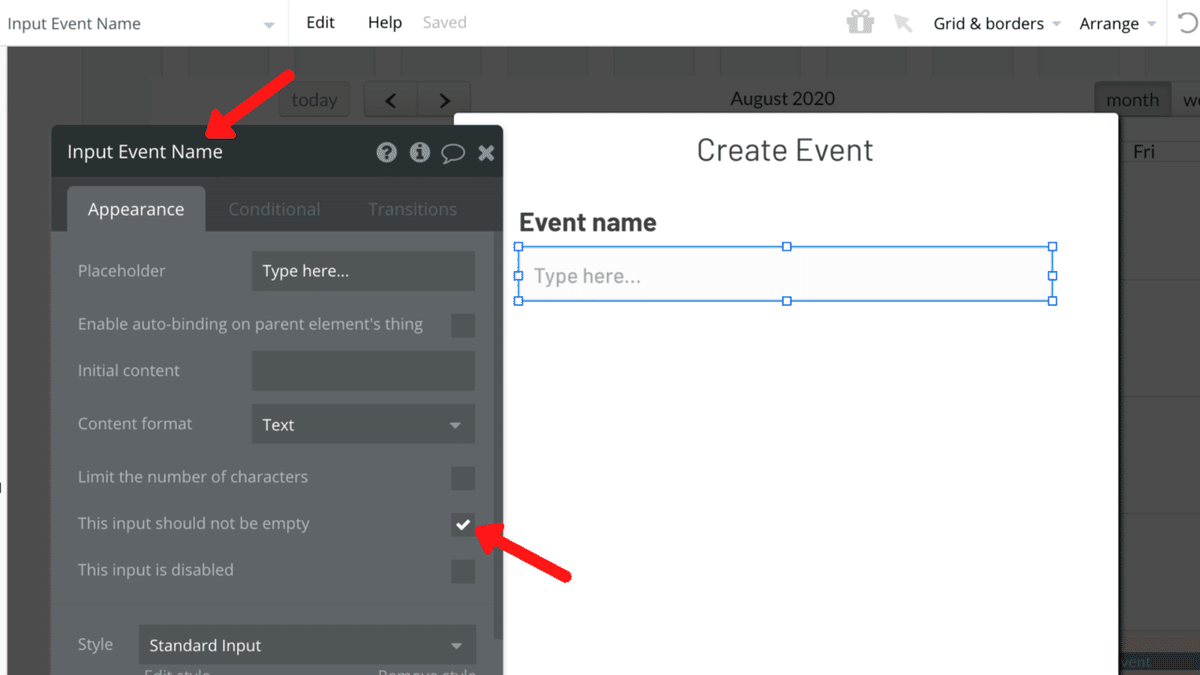Go to previous month with left arrow
1200x675 pixels.
pyautogui.click(x=391, y=100)
